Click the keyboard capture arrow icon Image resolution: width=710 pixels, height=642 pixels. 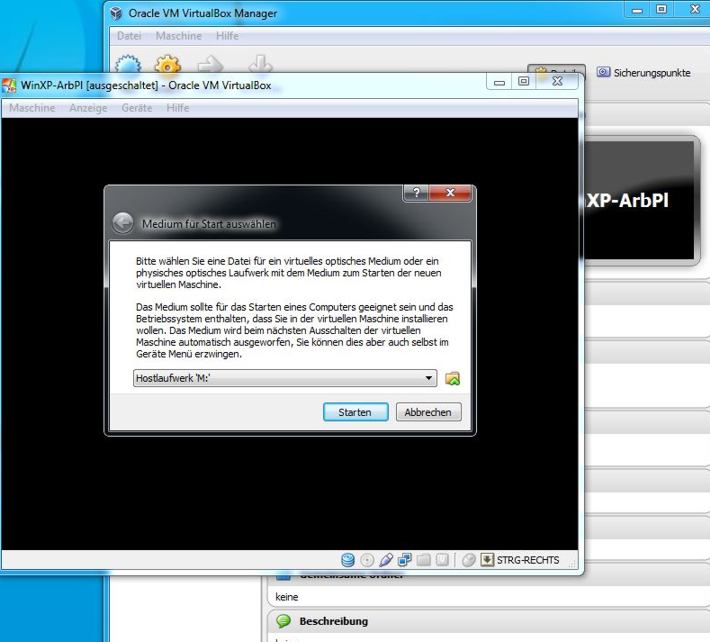tap(487, 560)
